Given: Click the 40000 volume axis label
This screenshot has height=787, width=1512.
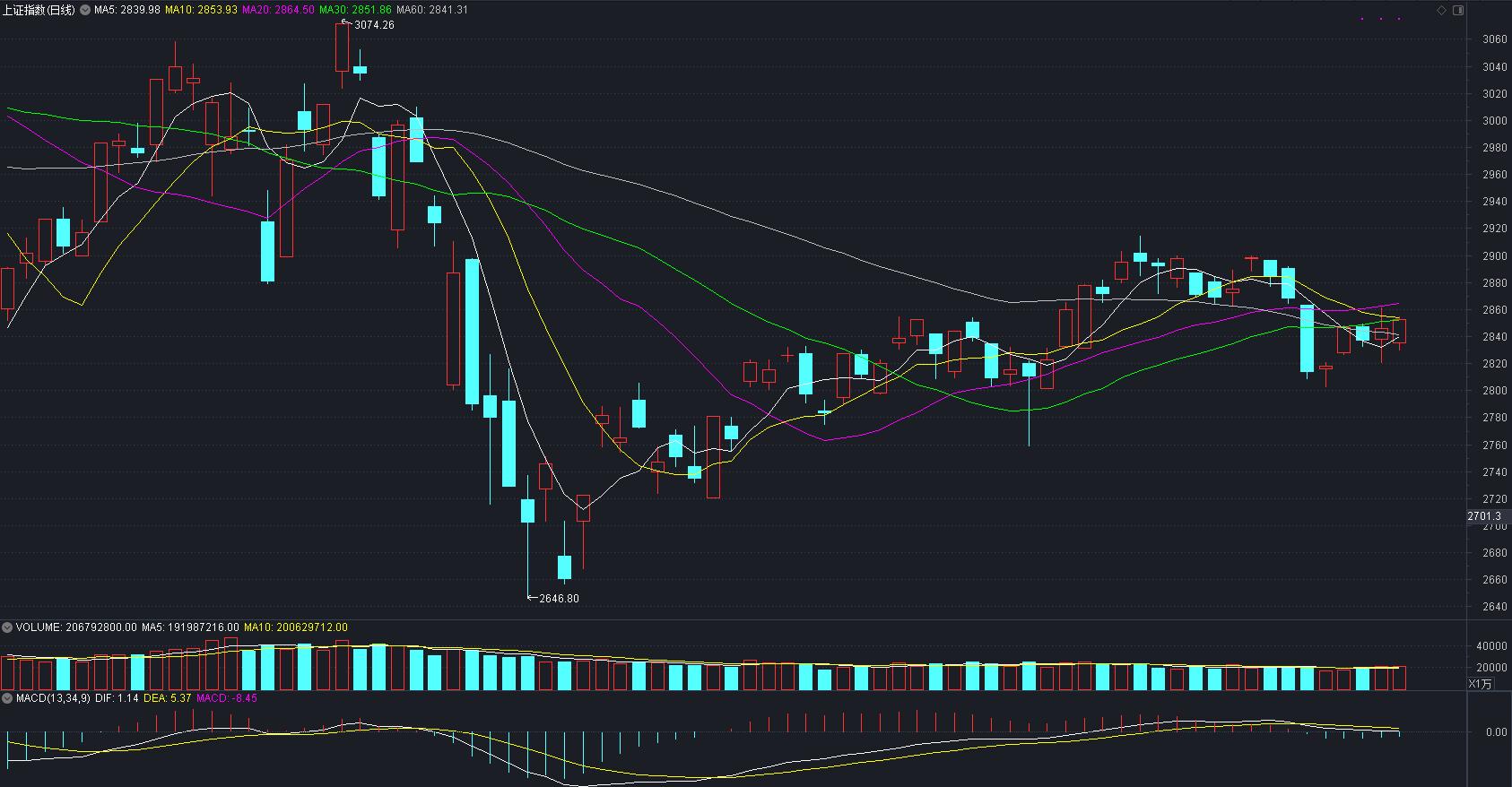Looking at the screenshot, I should [x=1491, y=646].
